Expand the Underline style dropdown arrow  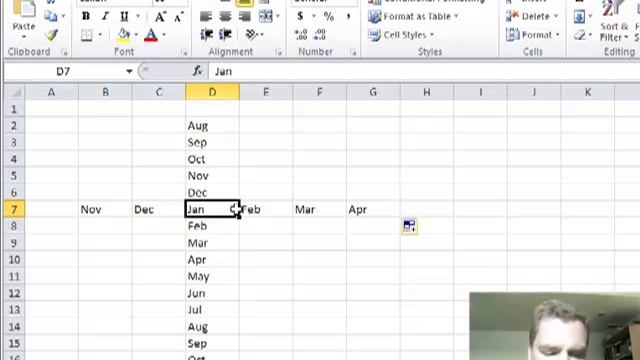click(138, 16)
